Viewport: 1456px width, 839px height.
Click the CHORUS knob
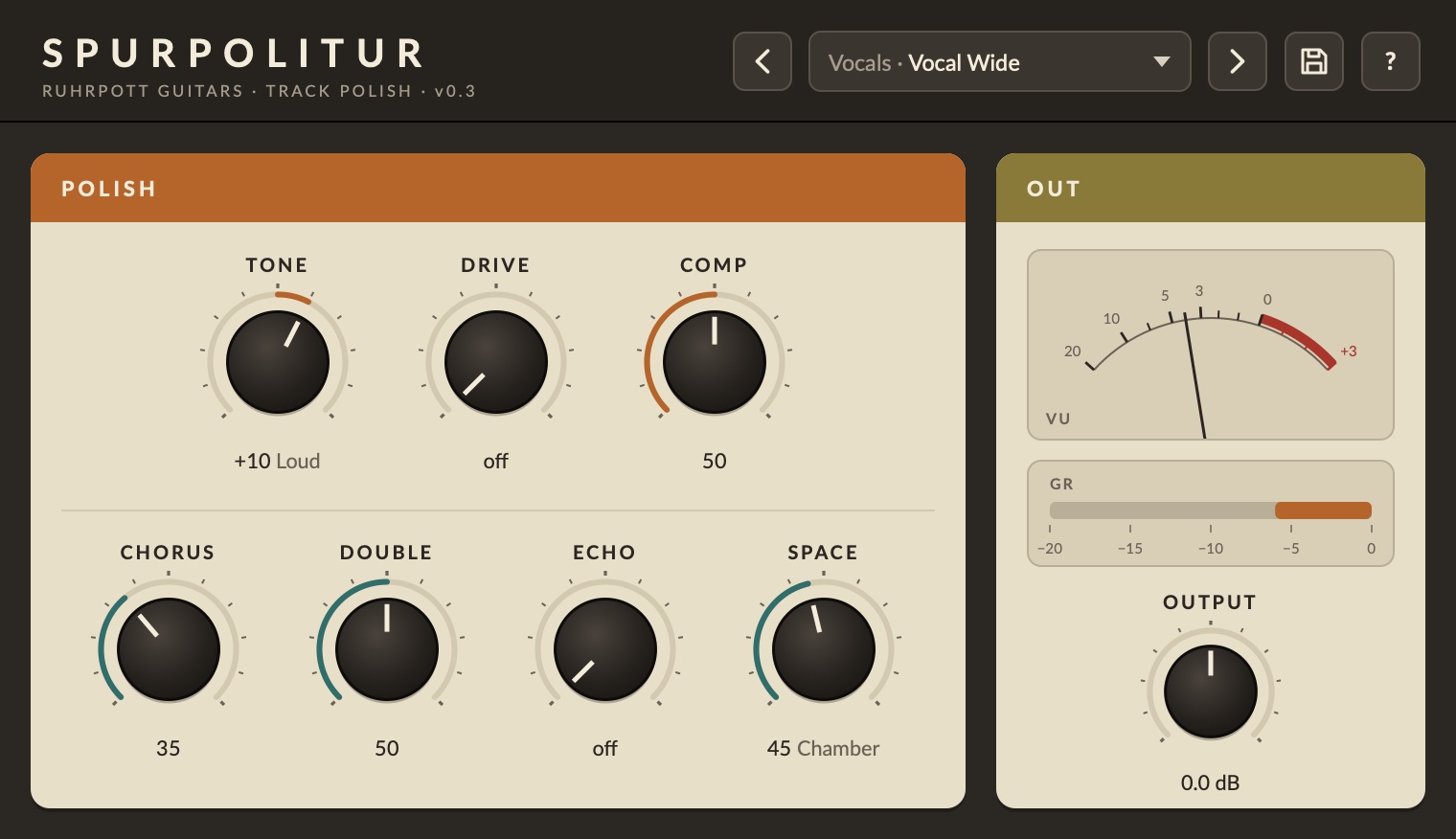tap(169, 649)
